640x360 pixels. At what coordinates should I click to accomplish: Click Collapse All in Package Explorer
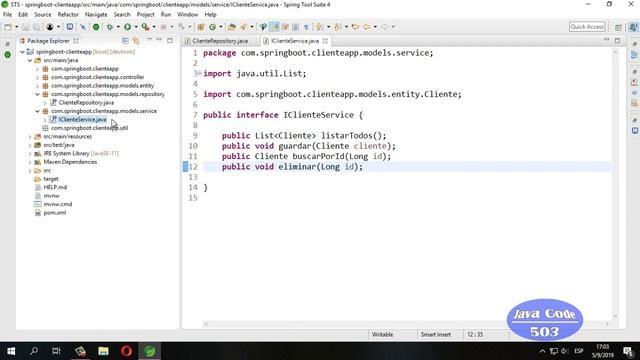point(125,41)
